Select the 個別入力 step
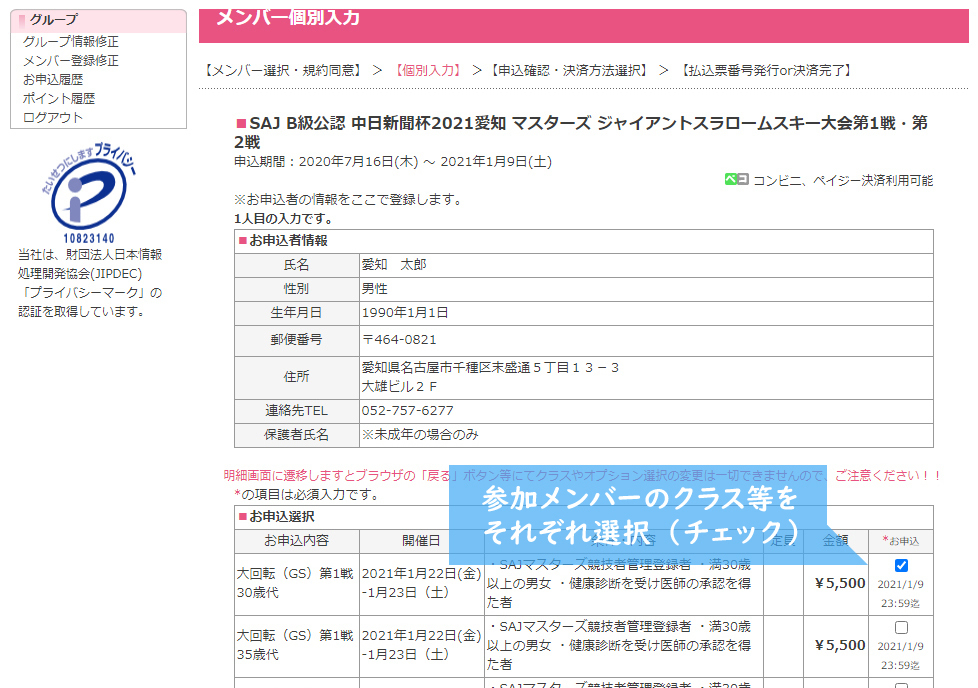 pos(429,71)
